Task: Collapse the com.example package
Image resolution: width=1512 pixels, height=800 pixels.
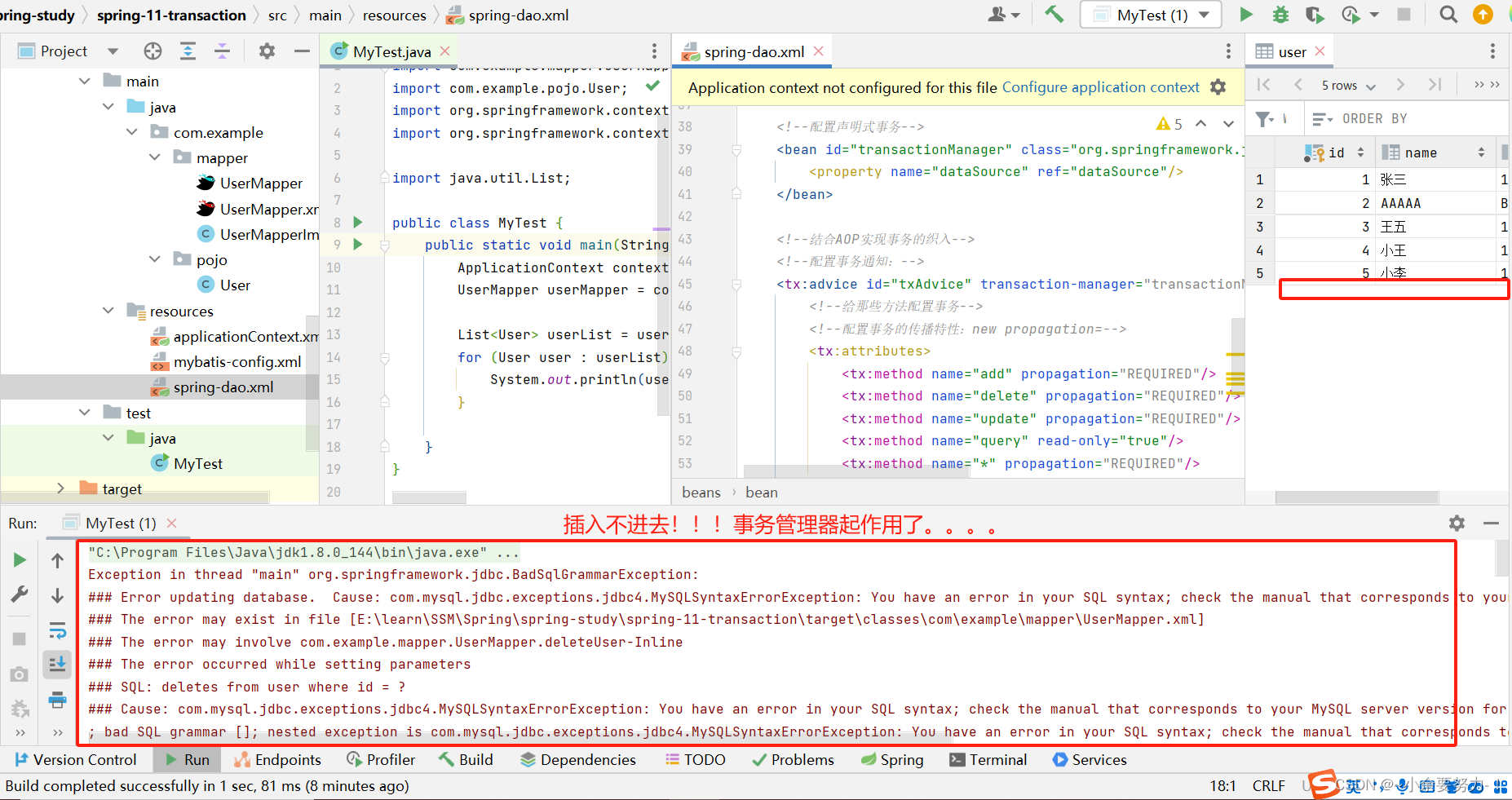Action: click(x=131, y=132)
